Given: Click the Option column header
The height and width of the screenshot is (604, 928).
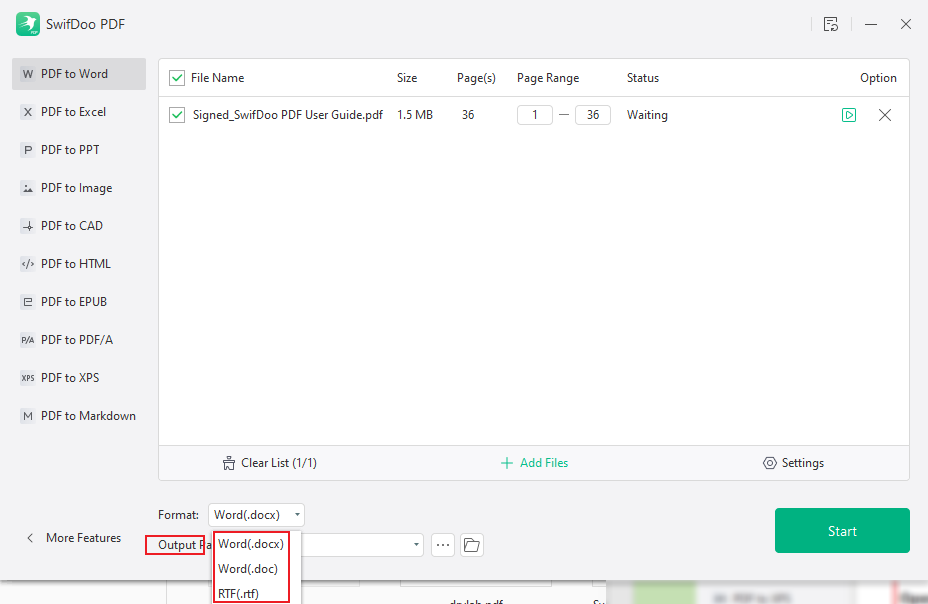Looking at the screenshot, I should coord(878,78).
